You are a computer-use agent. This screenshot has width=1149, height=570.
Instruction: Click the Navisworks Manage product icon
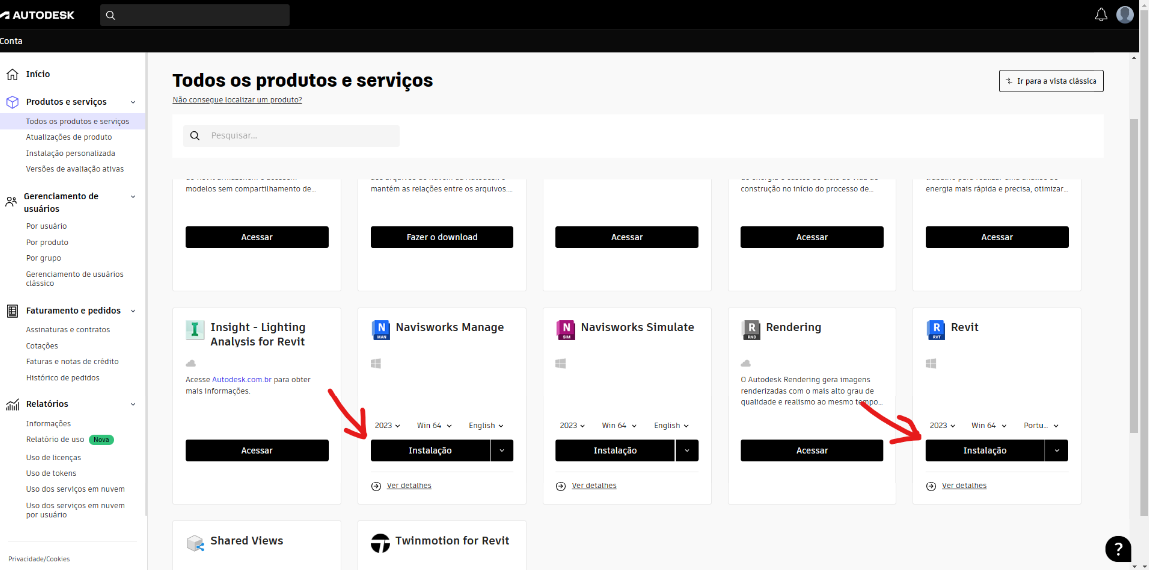380,330
